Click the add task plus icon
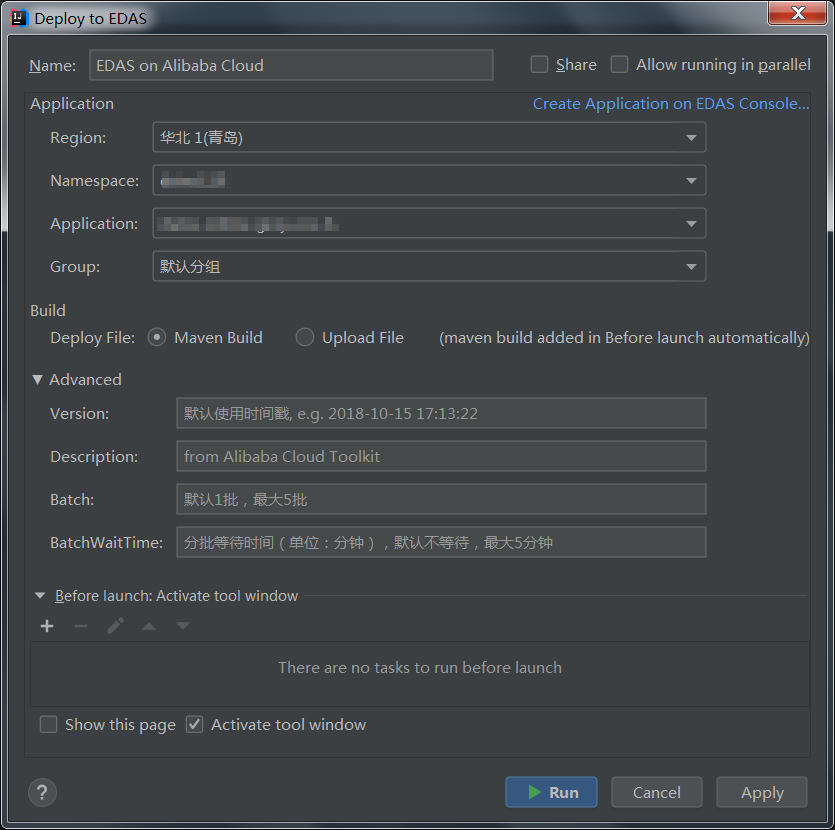 tap(47, 626)
